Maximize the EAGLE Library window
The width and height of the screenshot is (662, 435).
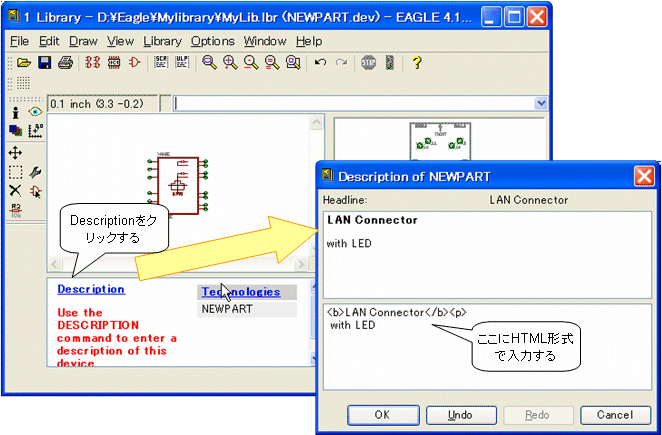[x=514, y=17]
